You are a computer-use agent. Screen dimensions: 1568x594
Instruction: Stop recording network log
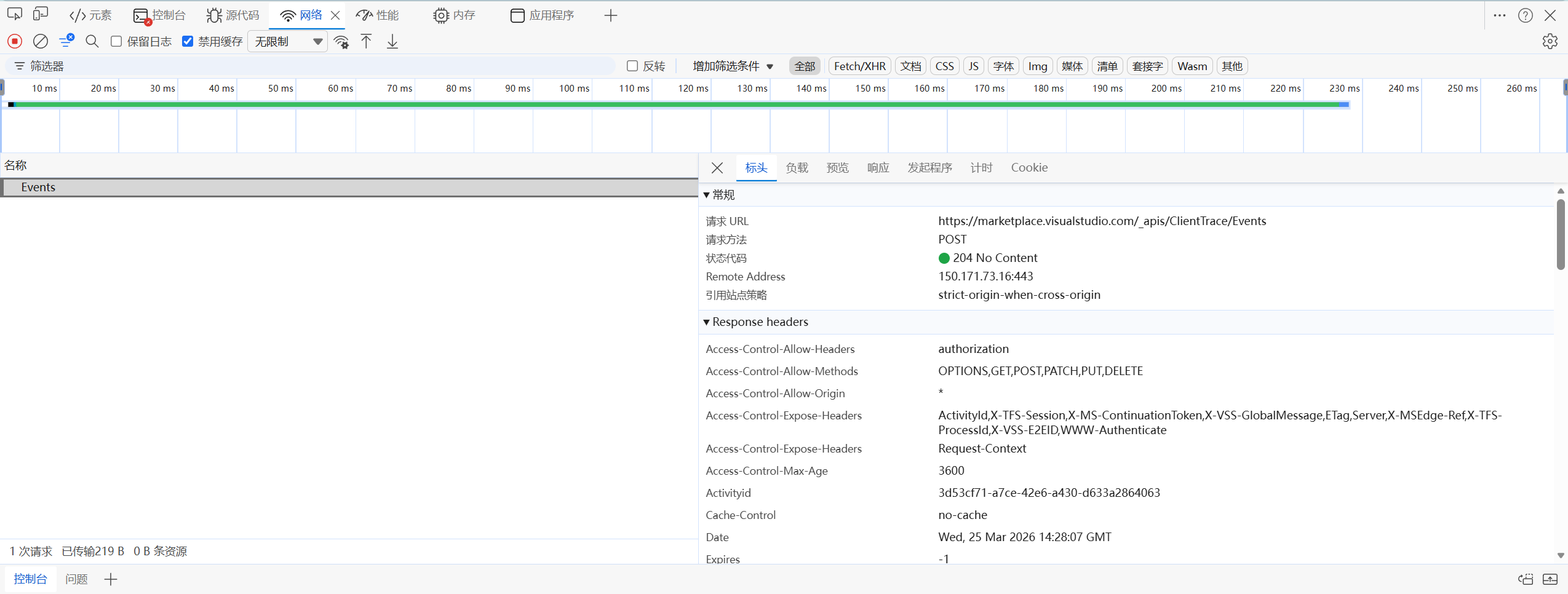(15, 41)
